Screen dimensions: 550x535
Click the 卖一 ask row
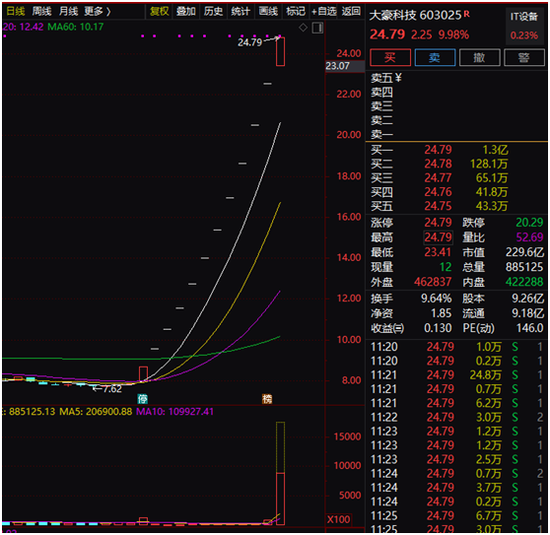[456, 134]
